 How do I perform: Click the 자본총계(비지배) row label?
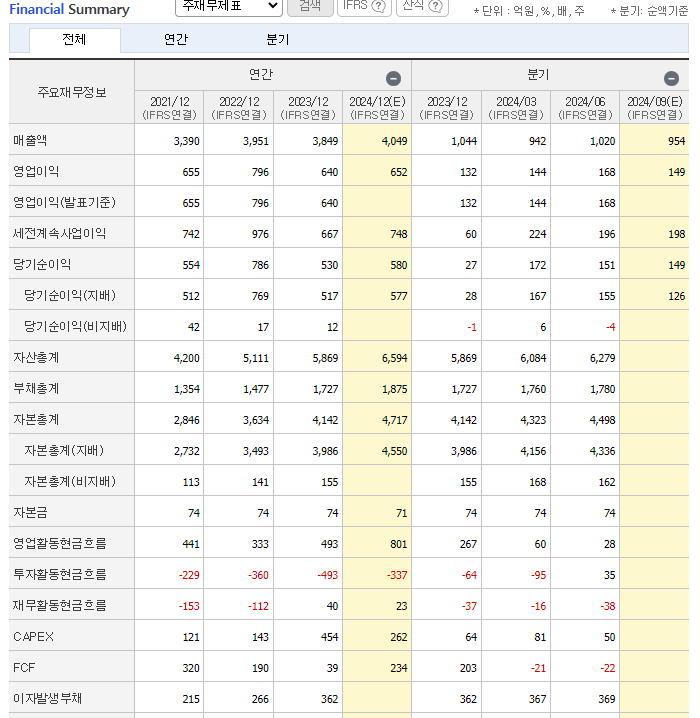70,481
